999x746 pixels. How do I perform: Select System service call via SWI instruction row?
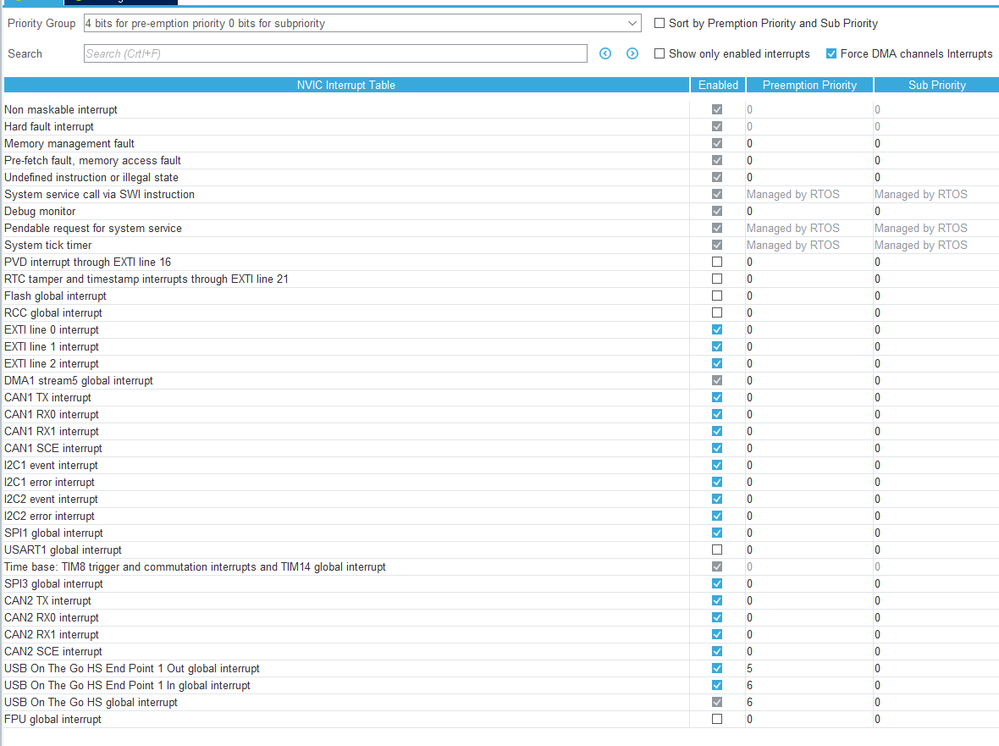(x=99, y=194)
